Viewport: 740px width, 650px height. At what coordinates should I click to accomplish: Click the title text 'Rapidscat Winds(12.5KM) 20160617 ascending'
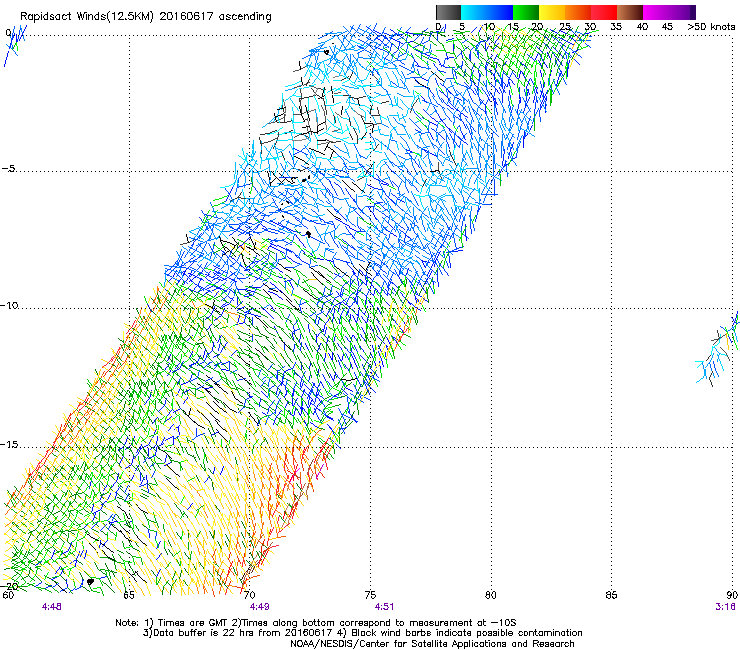[x=146, y=17]
